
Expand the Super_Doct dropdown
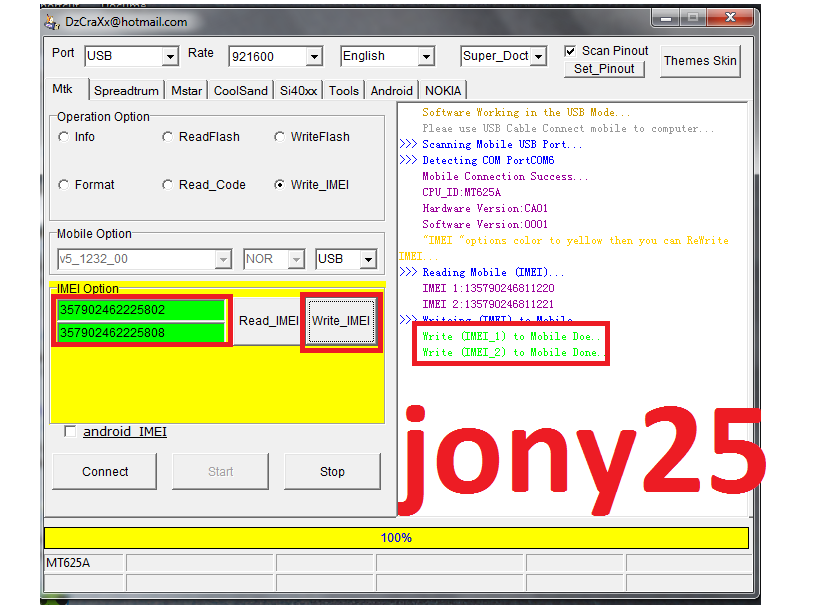coord(539,57)
